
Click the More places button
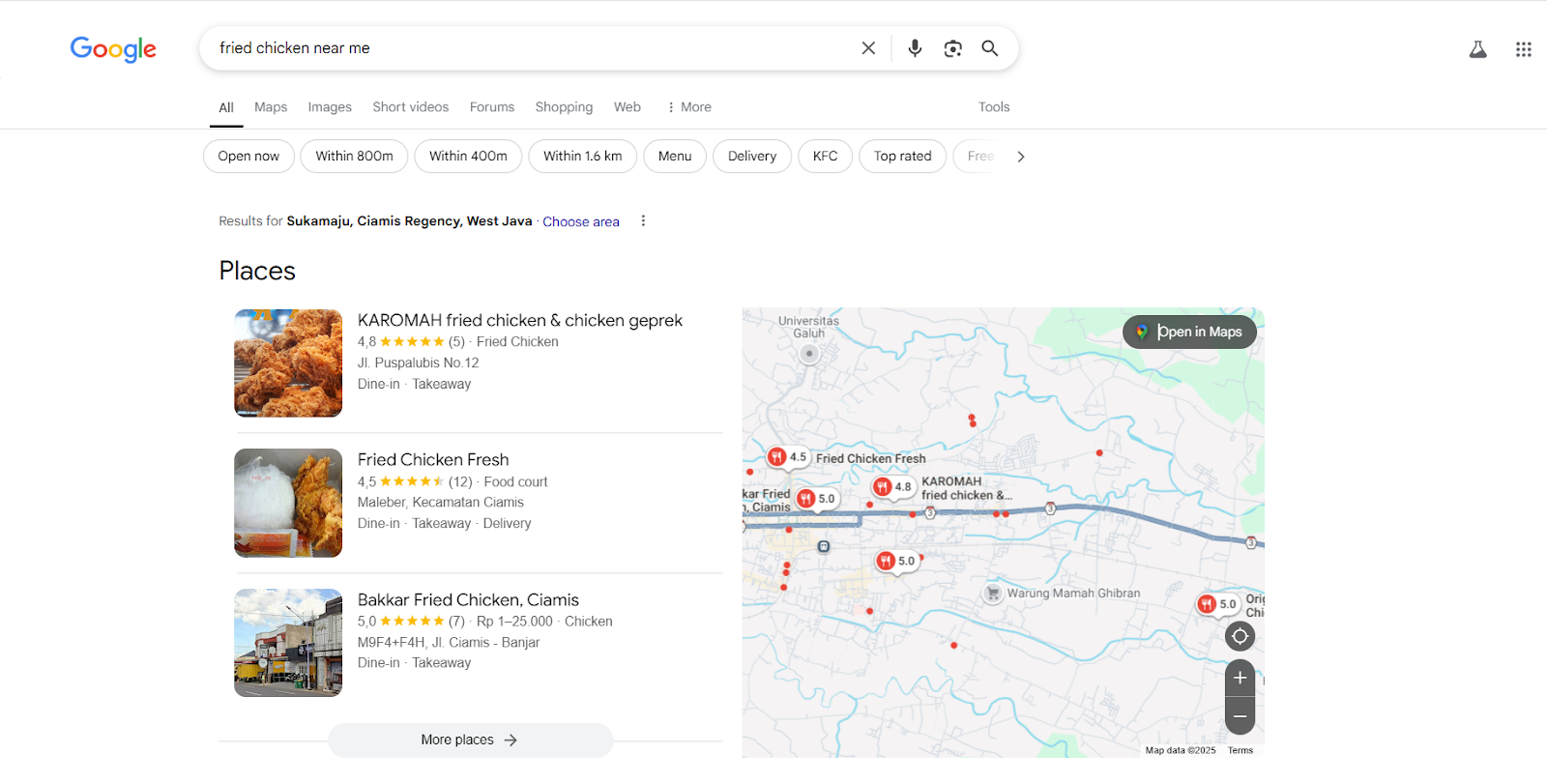pos(471,740)
